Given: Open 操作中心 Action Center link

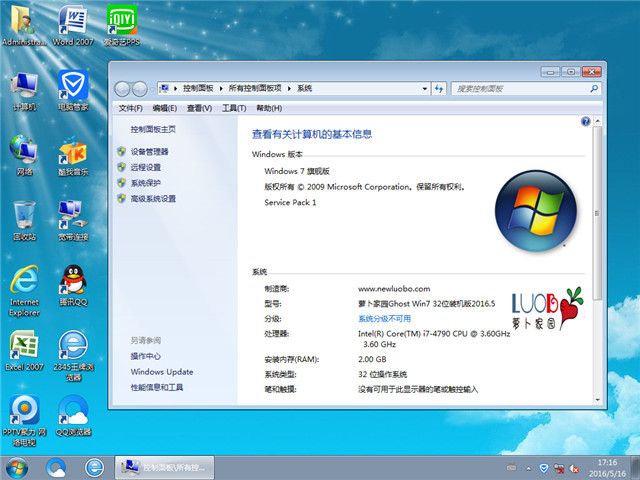Looking at the screenshot, I should point(146,356).
